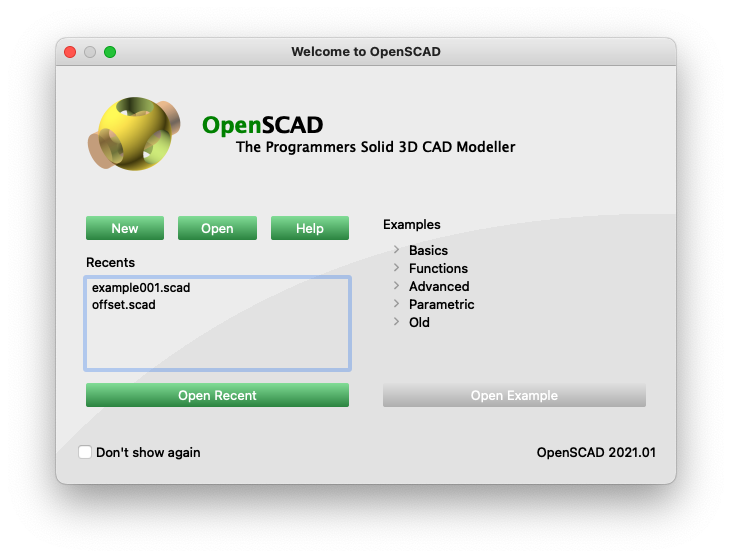Expand the Basics examples chevron
Image resolution: width=732 pixels, height=558 pixels.
(x=396, y=250)
